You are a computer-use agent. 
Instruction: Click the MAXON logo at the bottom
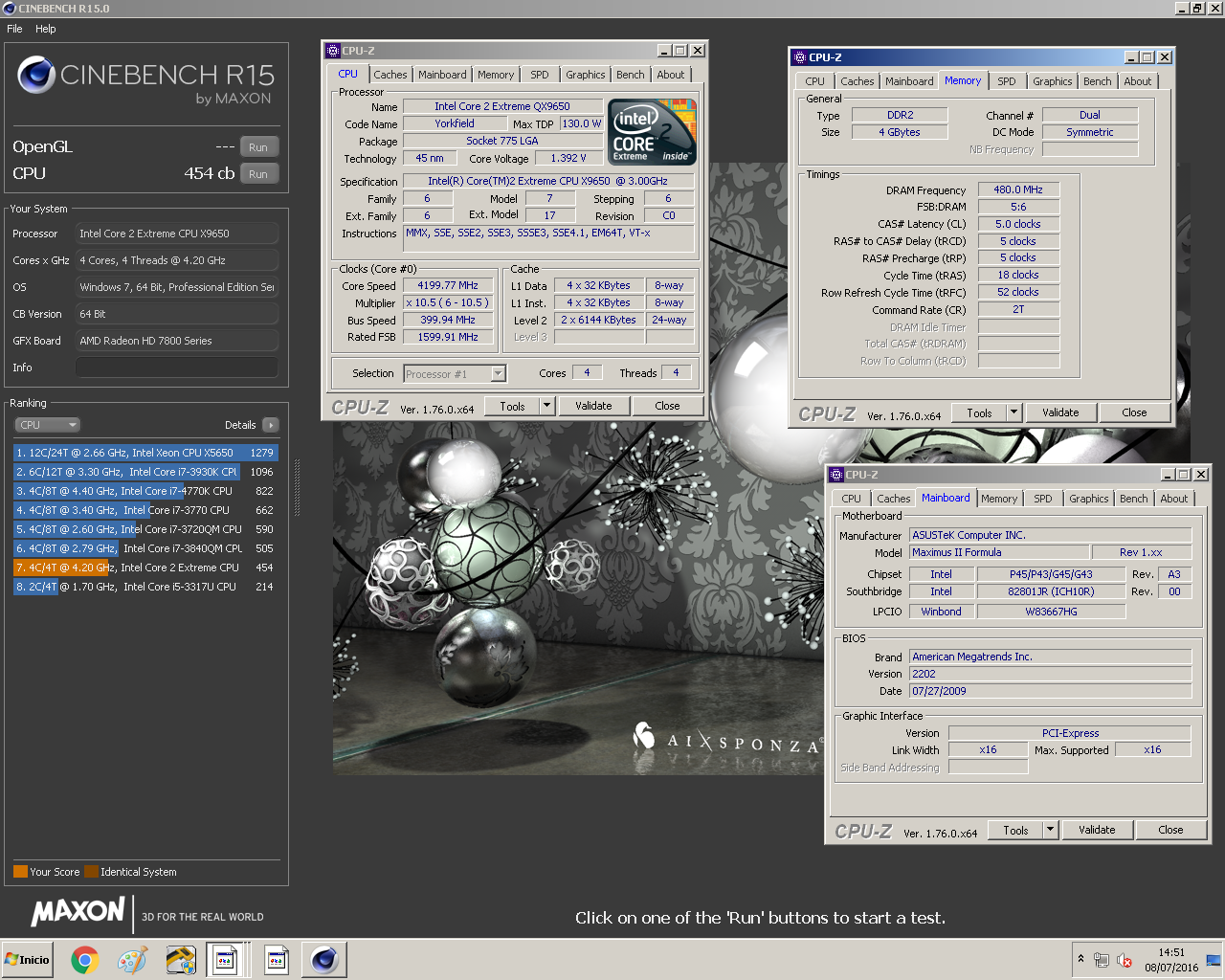(x=78, y=911)
